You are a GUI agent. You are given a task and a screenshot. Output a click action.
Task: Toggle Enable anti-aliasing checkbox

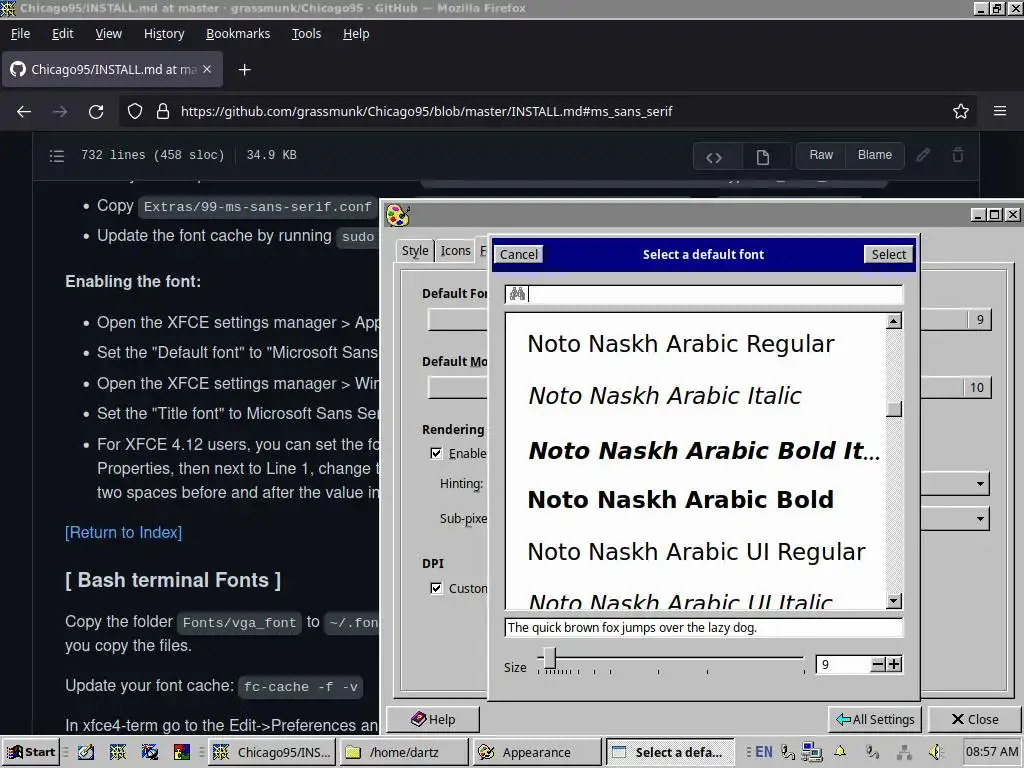[436, 453]
